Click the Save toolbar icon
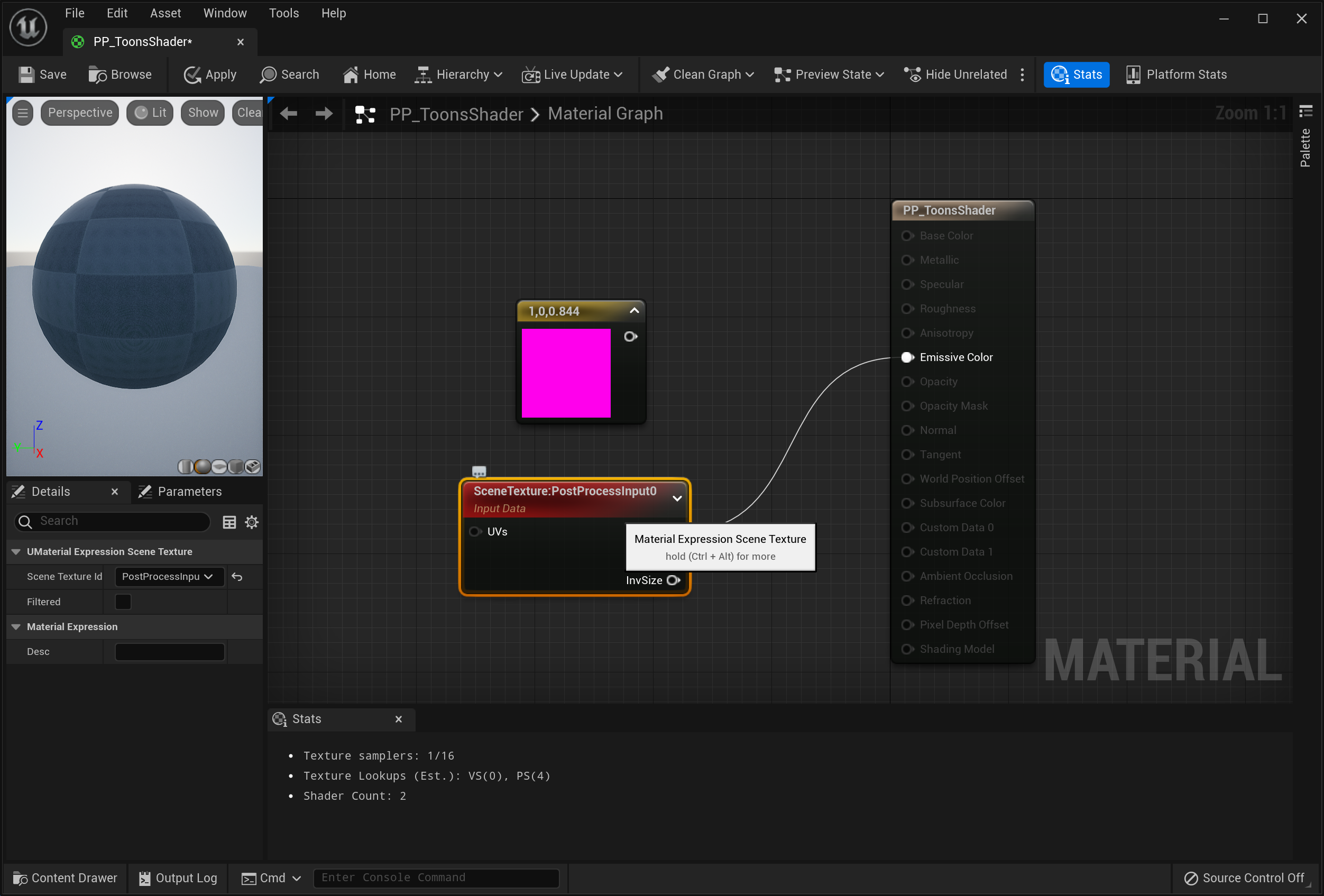 [x=25, y=75]
